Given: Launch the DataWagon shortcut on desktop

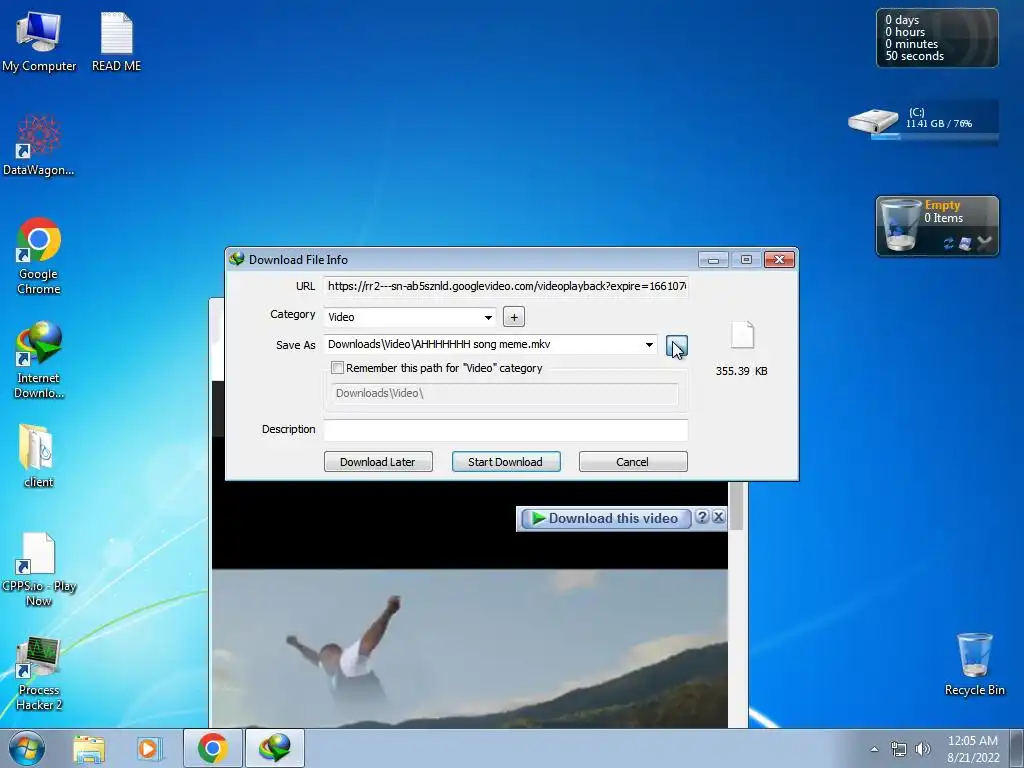Looking at the screenshot, I should coord(39,145).
